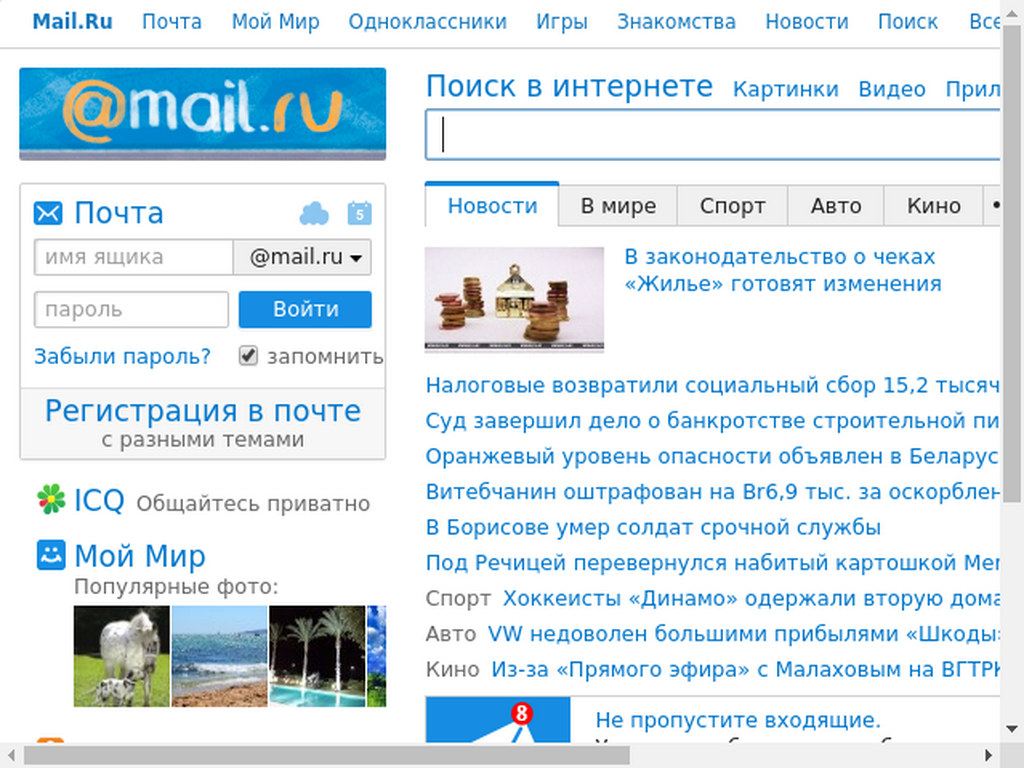Open the coins and house news thumbnail

(514, 300)
